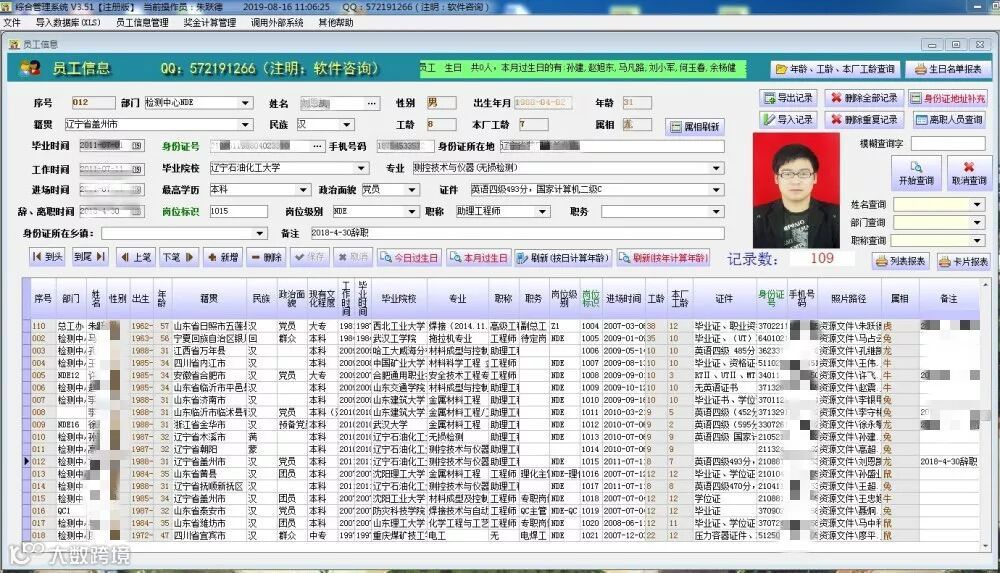Screen dimensions: 1000x573
Task: Go to first record with 到头
Action: click(x=47, y=257)
